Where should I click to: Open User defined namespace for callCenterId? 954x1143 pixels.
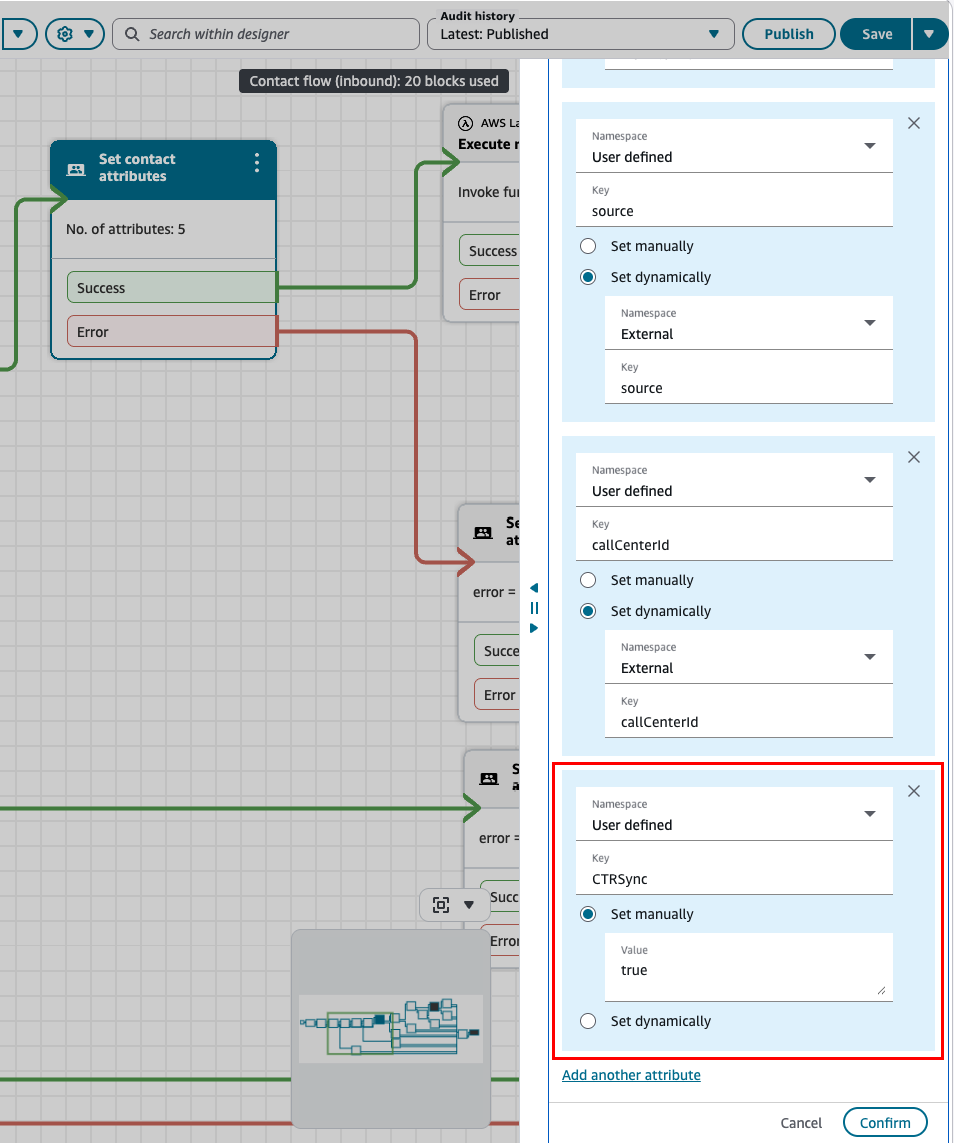(x=734, y=480)
